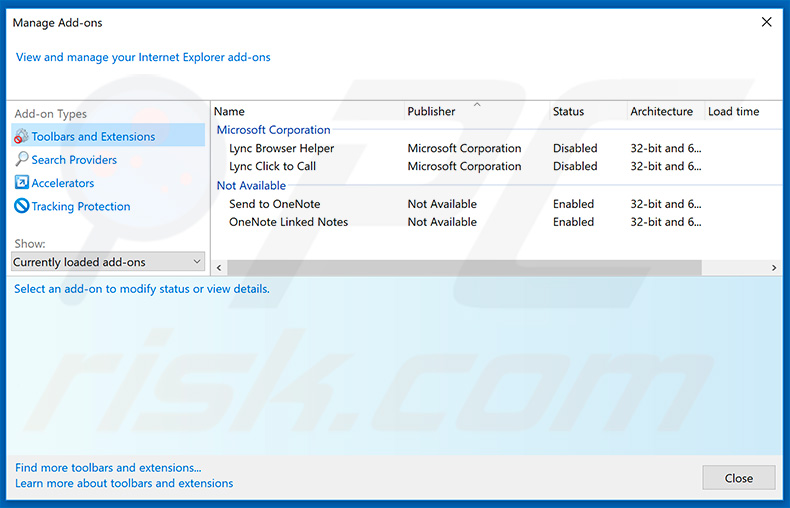Screen dimensions: 790x508
Task: Click the Search Providers magnifier icon
Action: (x=22, y=159)
